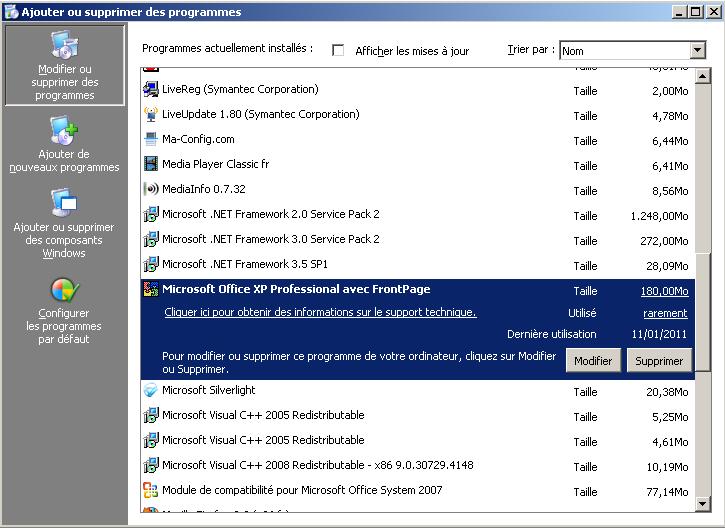
Task: Click the 77,14Mo size value
Action: 667,492
